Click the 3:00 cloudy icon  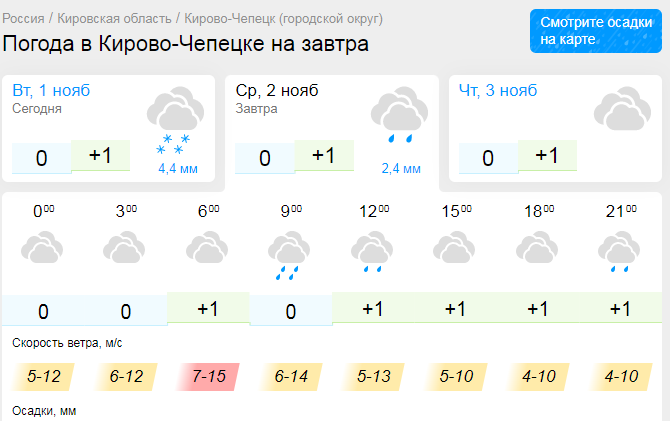point(126,248)
